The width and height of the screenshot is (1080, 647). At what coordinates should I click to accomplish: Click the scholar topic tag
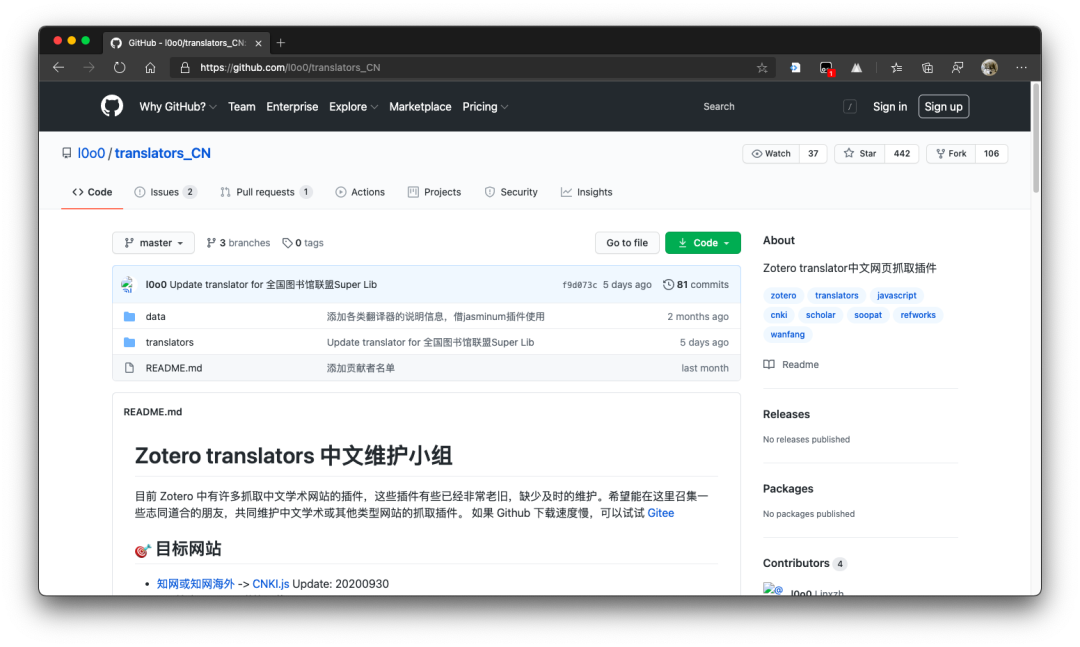click(820, 315)
